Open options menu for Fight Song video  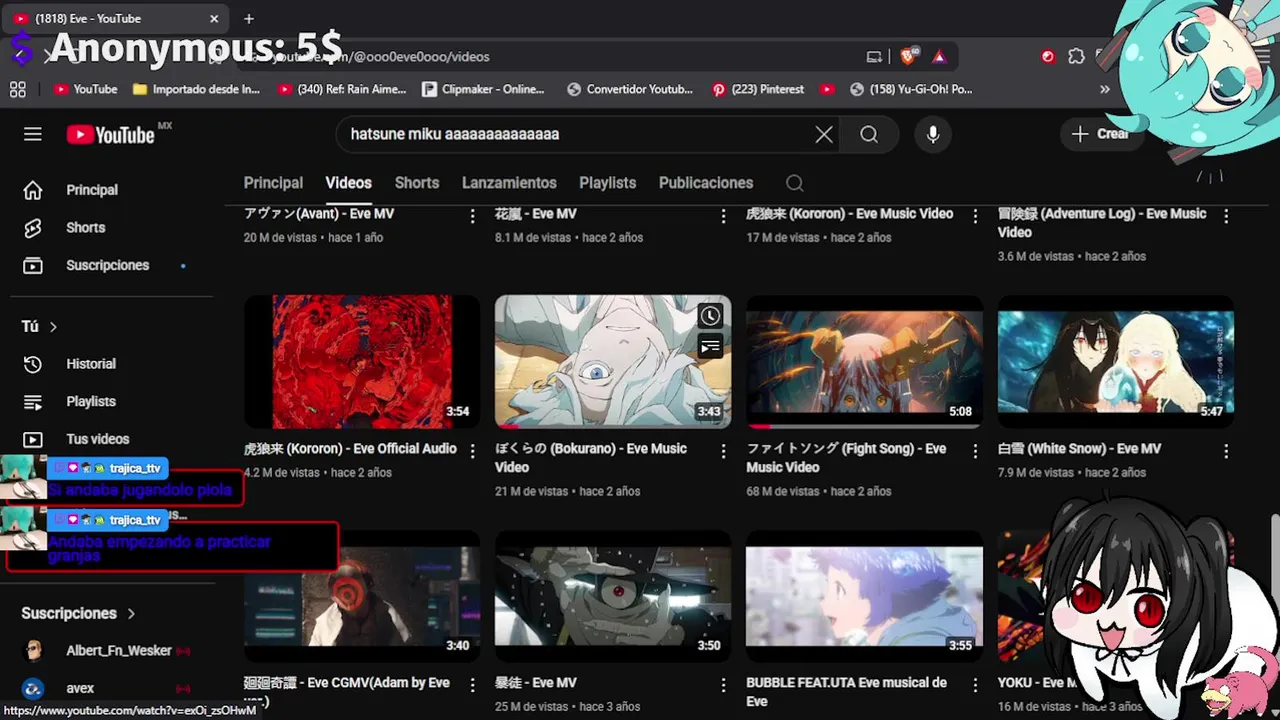click(975, 451)
